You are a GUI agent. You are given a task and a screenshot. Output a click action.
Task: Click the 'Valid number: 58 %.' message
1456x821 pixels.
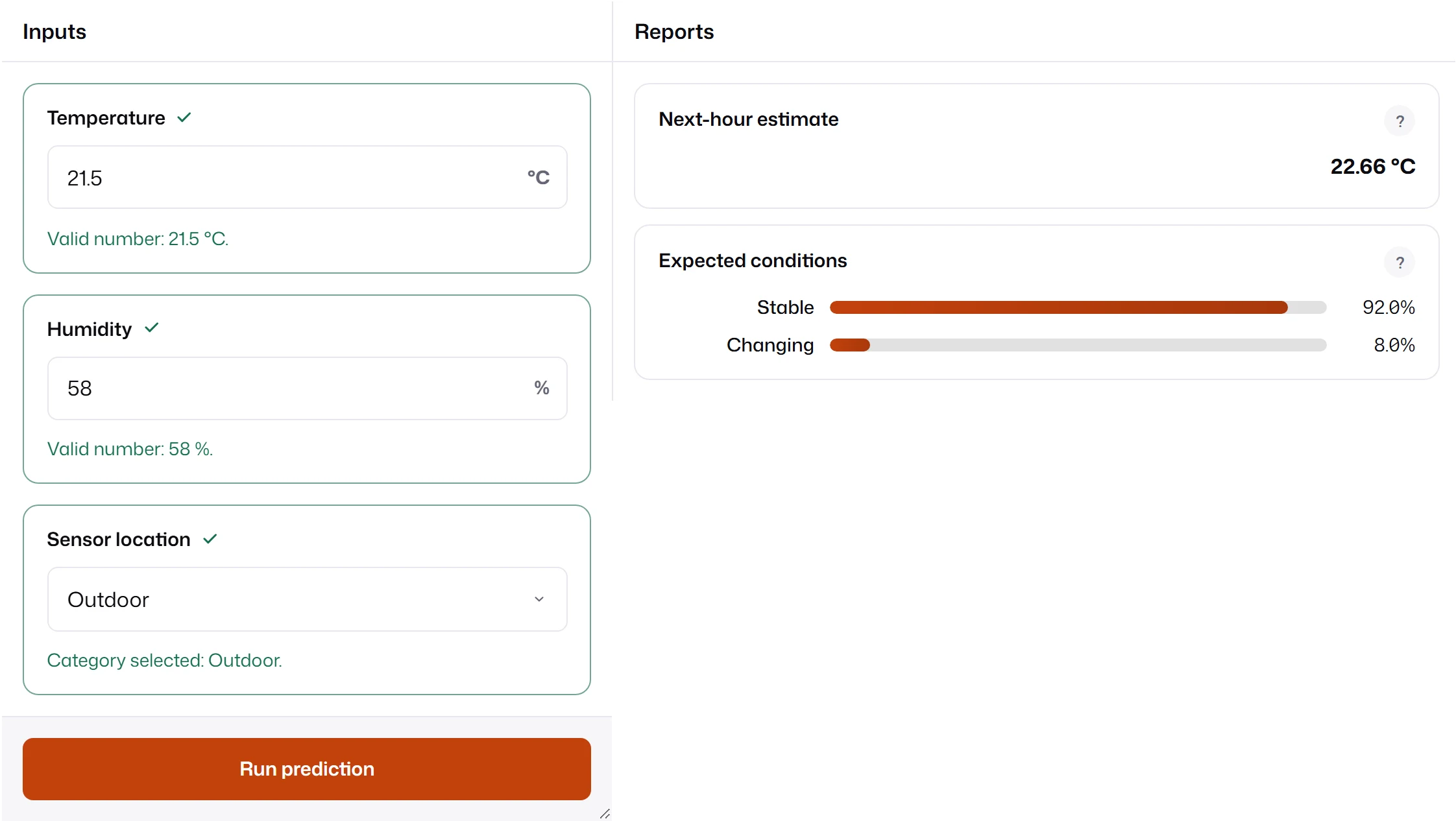[x=130, y=449]
